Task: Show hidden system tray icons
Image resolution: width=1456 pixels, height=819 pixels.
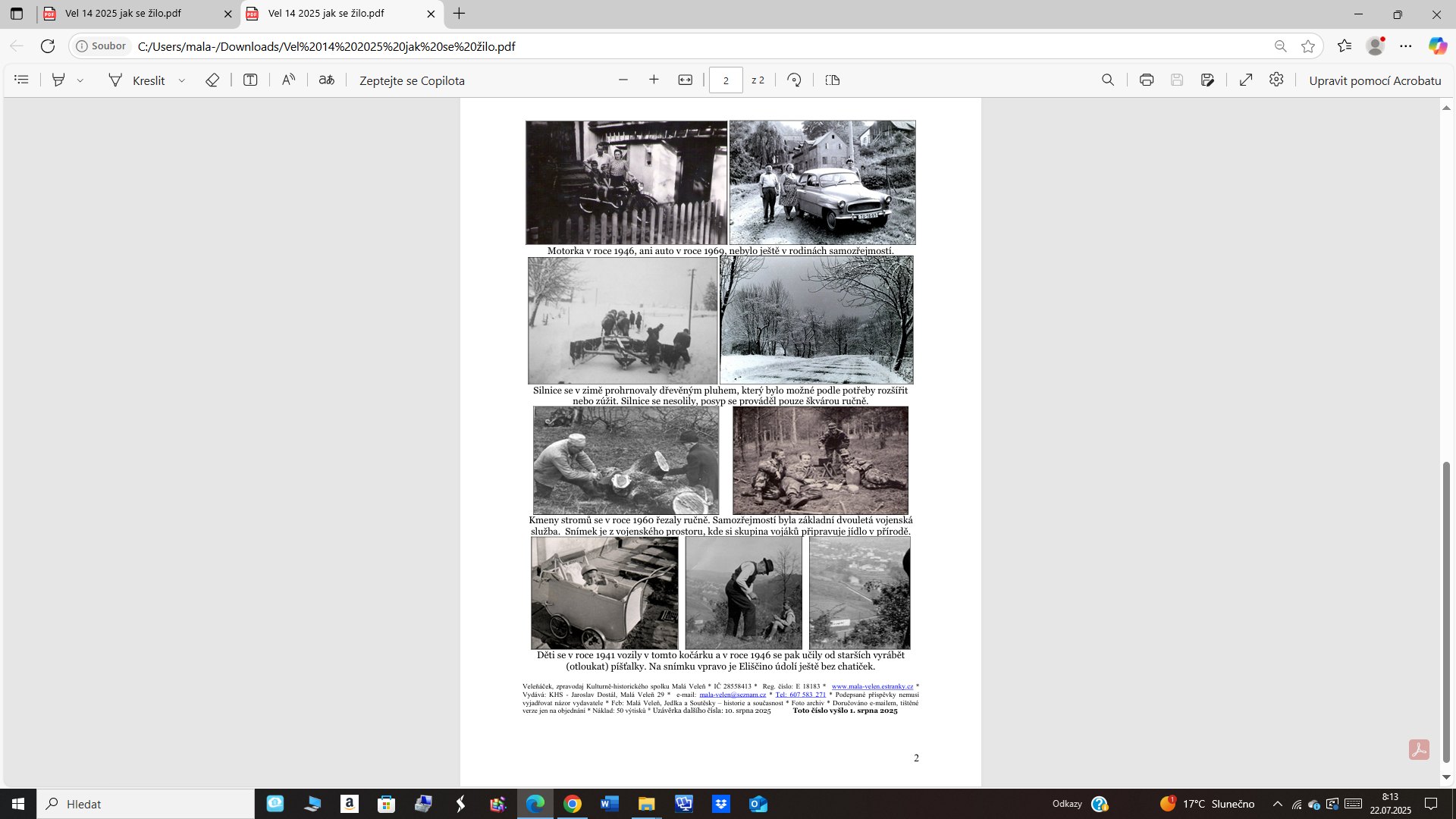Action: point(1278,804)
